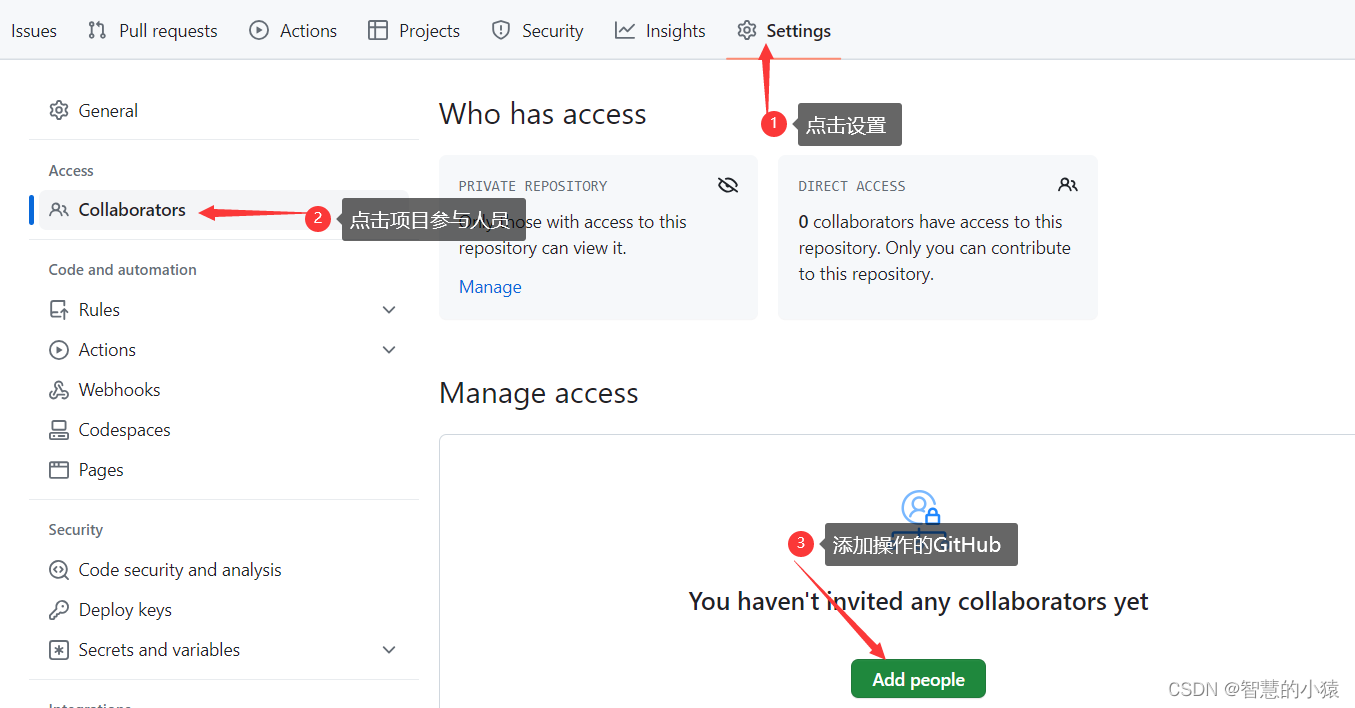Select the Collaborators people icon in sidebar

[60, 210]
